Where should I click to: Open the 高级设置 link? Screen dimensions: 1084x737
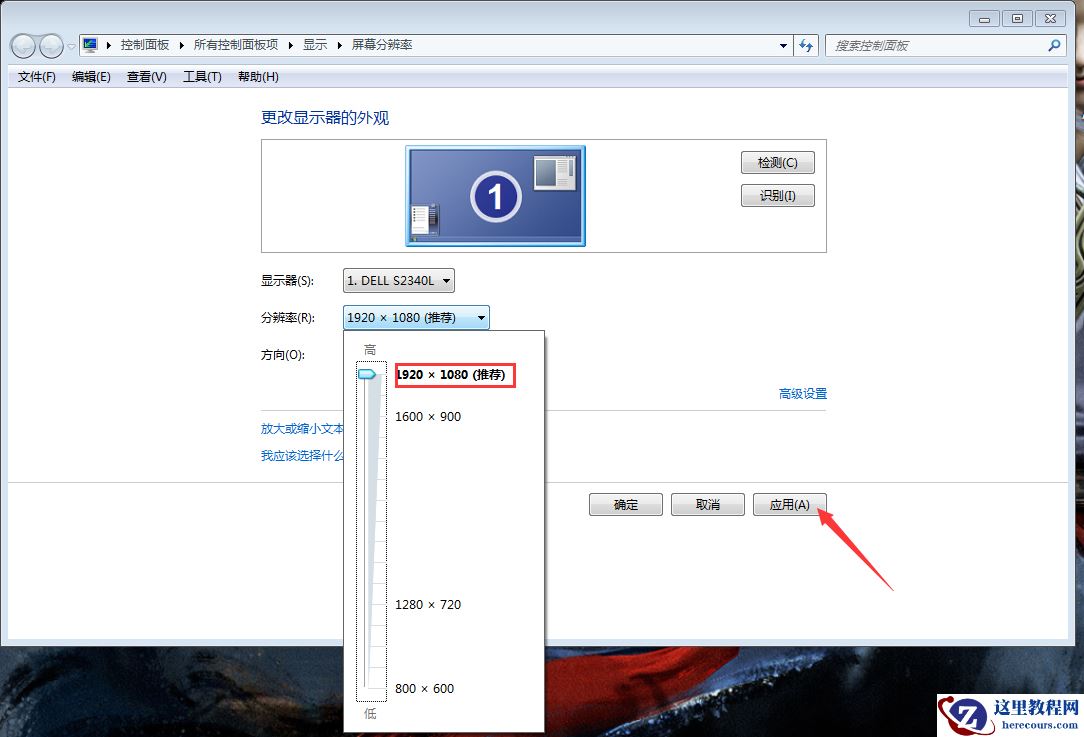coord(802,394)
